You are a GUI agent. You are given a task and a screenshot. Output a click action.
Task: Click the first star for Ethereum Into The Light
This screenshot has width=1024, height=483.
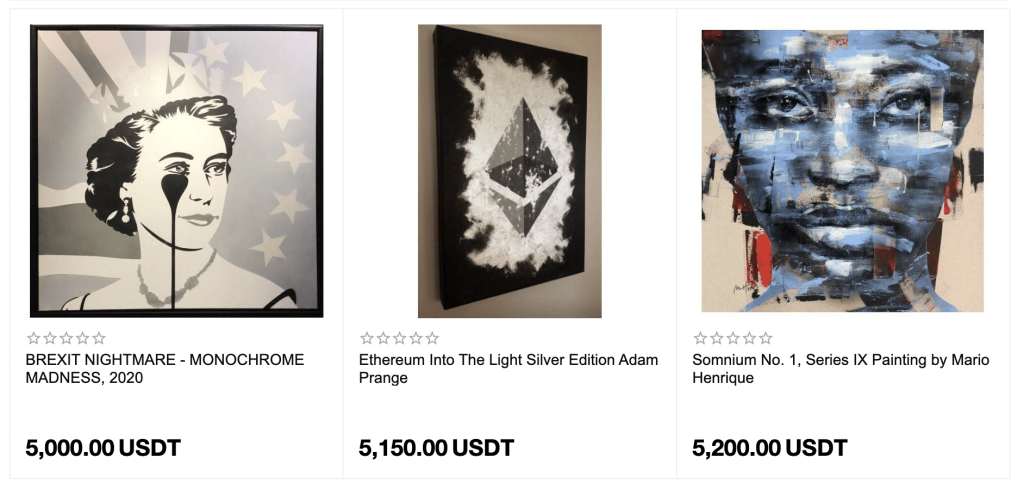coord(367,339)
